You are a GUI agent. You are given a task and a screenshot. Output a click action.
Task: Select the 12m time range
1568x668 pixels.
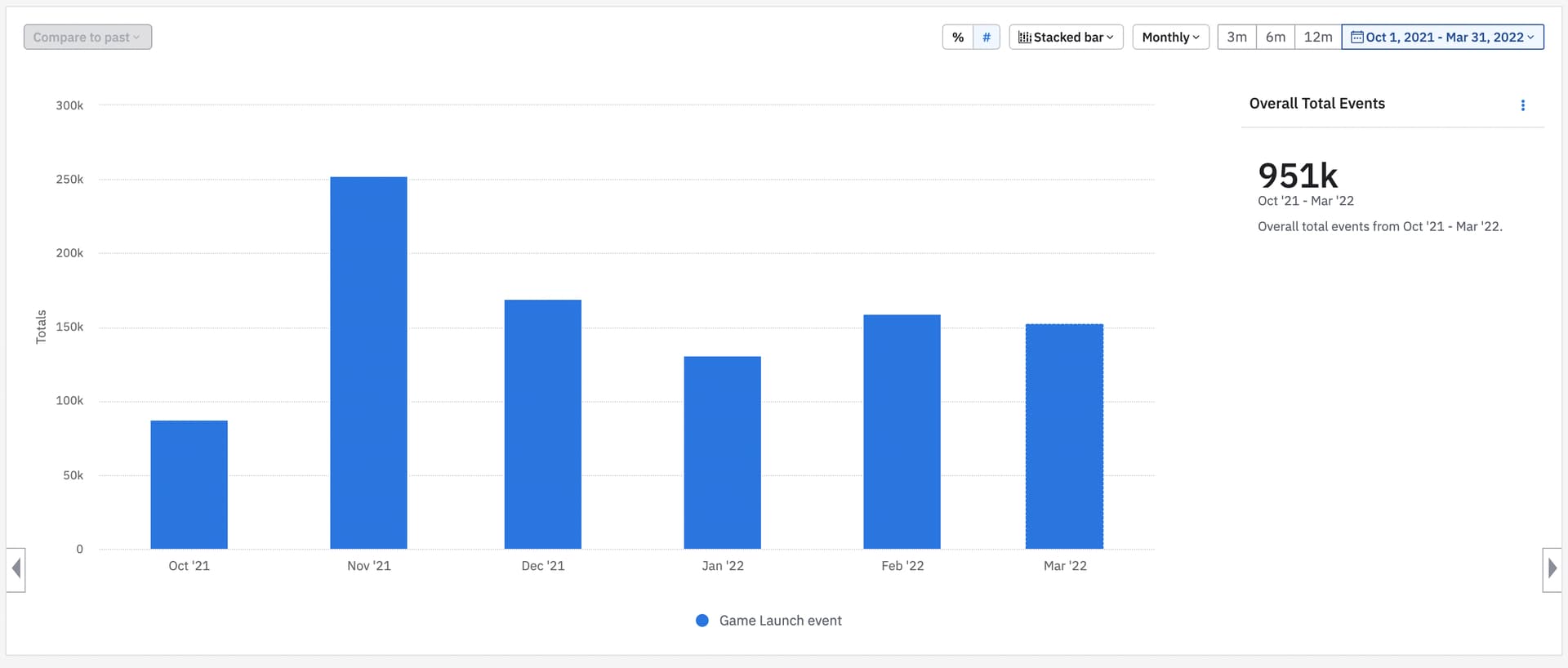point(1318,37)
